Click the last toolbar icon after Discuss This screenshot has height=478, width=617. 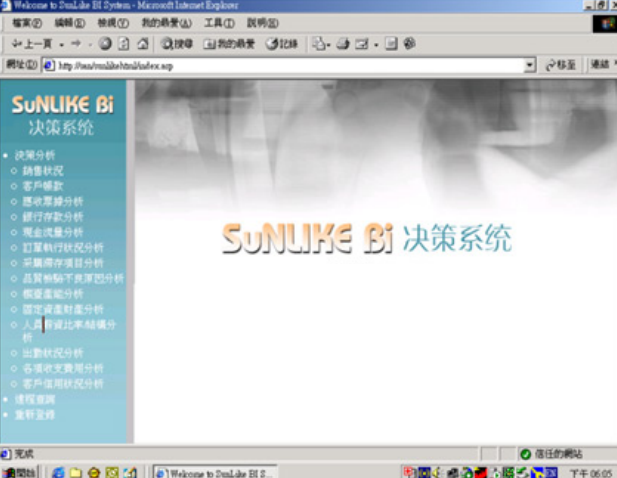coord(410,44)
